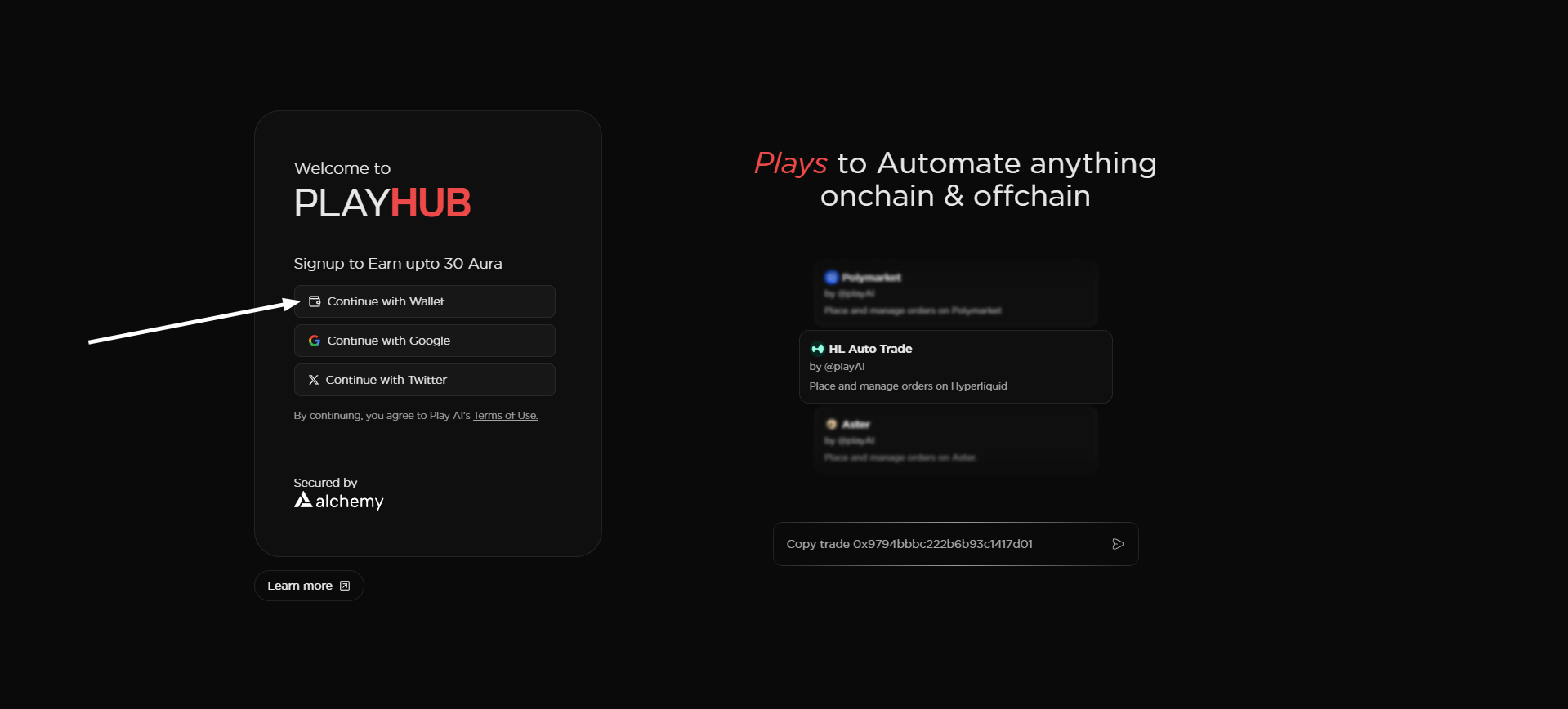Screen dimensions: 1568x709
Task: Click the X Twitter logo icon
Action: click(314, 380)
